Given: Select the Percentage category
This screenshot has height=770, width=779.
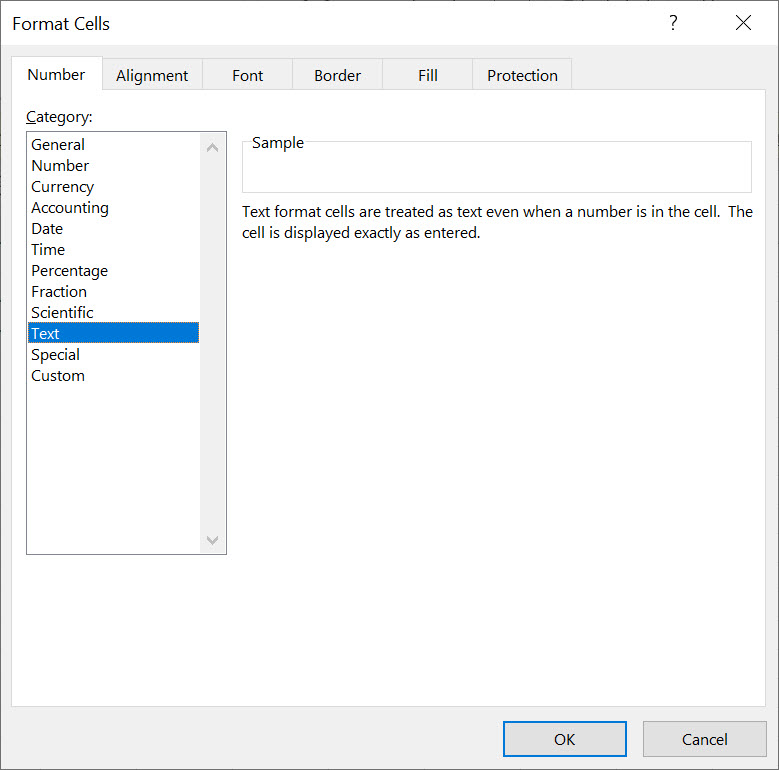Looking at the screenshot, I should (x=114, y=271).
